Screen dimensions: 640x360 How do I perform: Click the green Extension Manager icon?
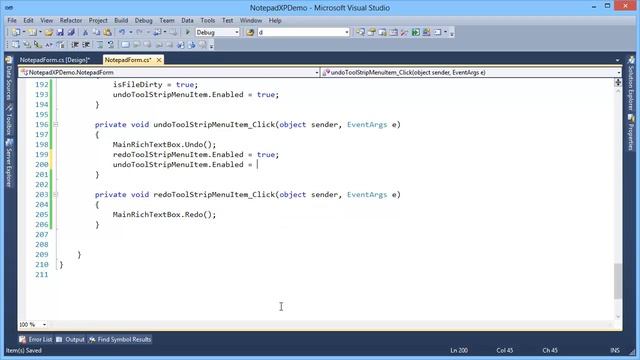click(x=416, y=32)
